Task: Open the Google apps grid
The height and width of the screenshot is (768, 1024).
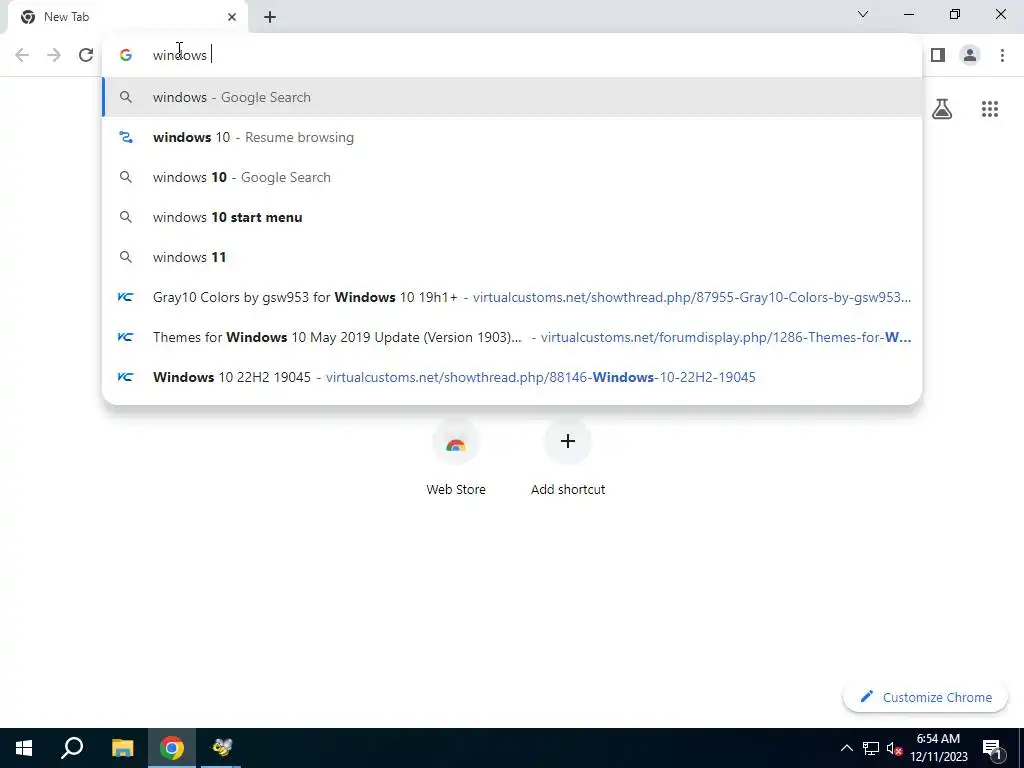Action: click(990, 109)
